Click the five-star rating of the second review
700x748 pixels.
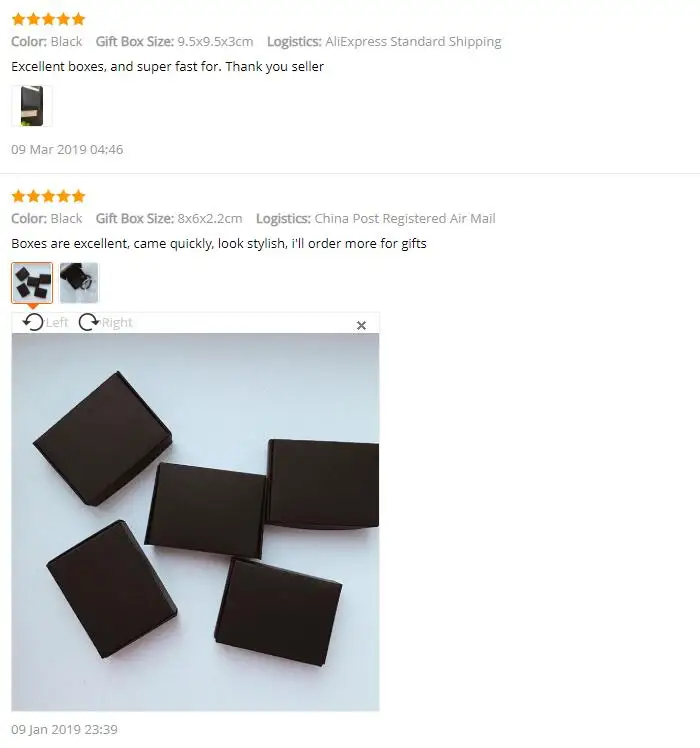48,196
